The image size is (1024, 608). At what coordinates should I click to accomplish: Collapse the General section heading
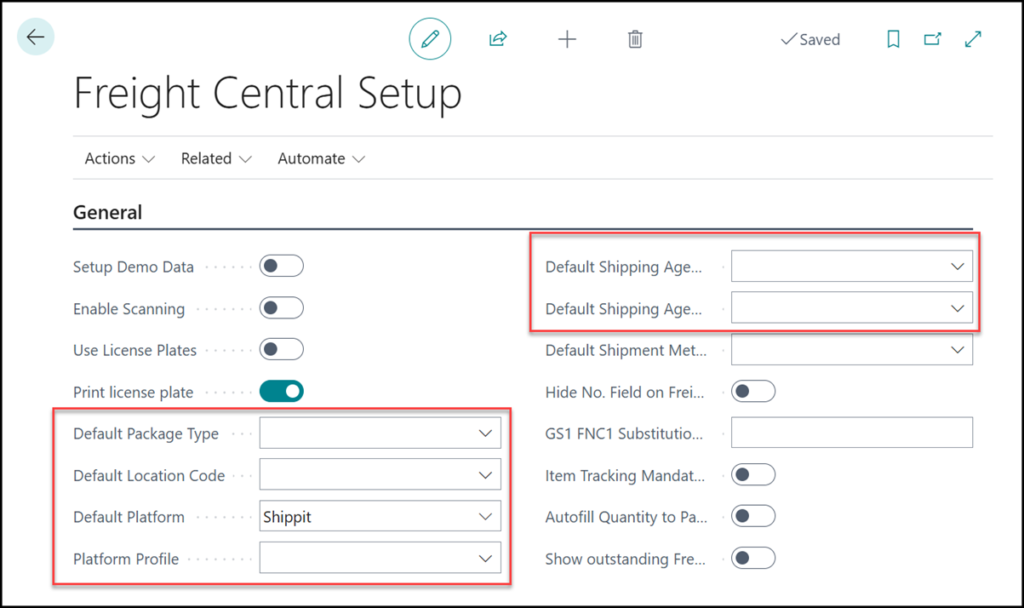click(108, 212)
